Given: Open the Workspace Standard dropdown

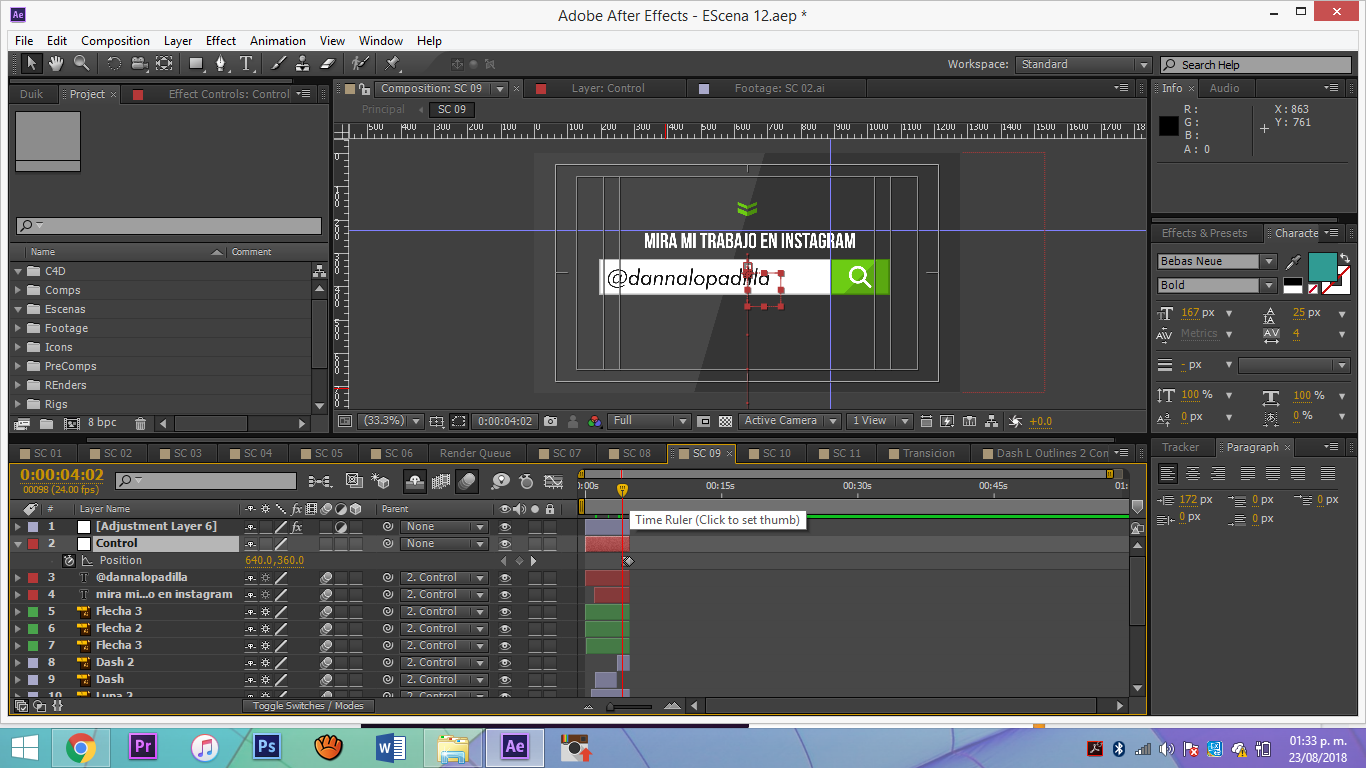Looking at the screenshot, I should 1085,64.
